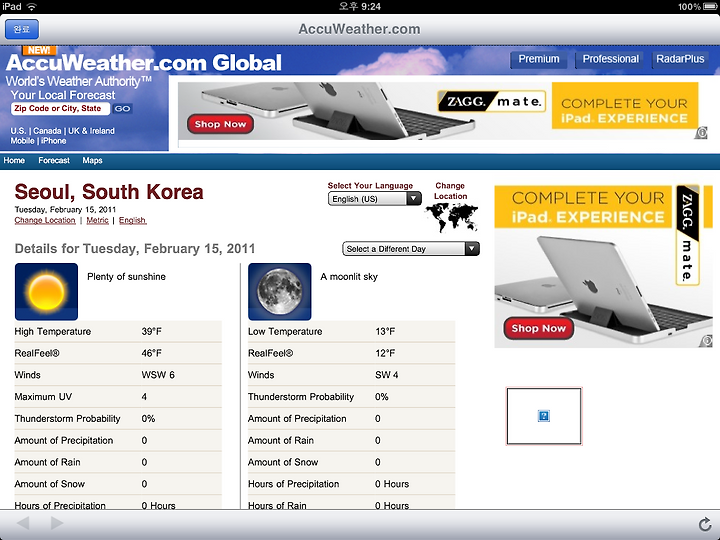The image size is (720, 540).
Task: Click the A moonlit sky description
Action: [349, 277]
